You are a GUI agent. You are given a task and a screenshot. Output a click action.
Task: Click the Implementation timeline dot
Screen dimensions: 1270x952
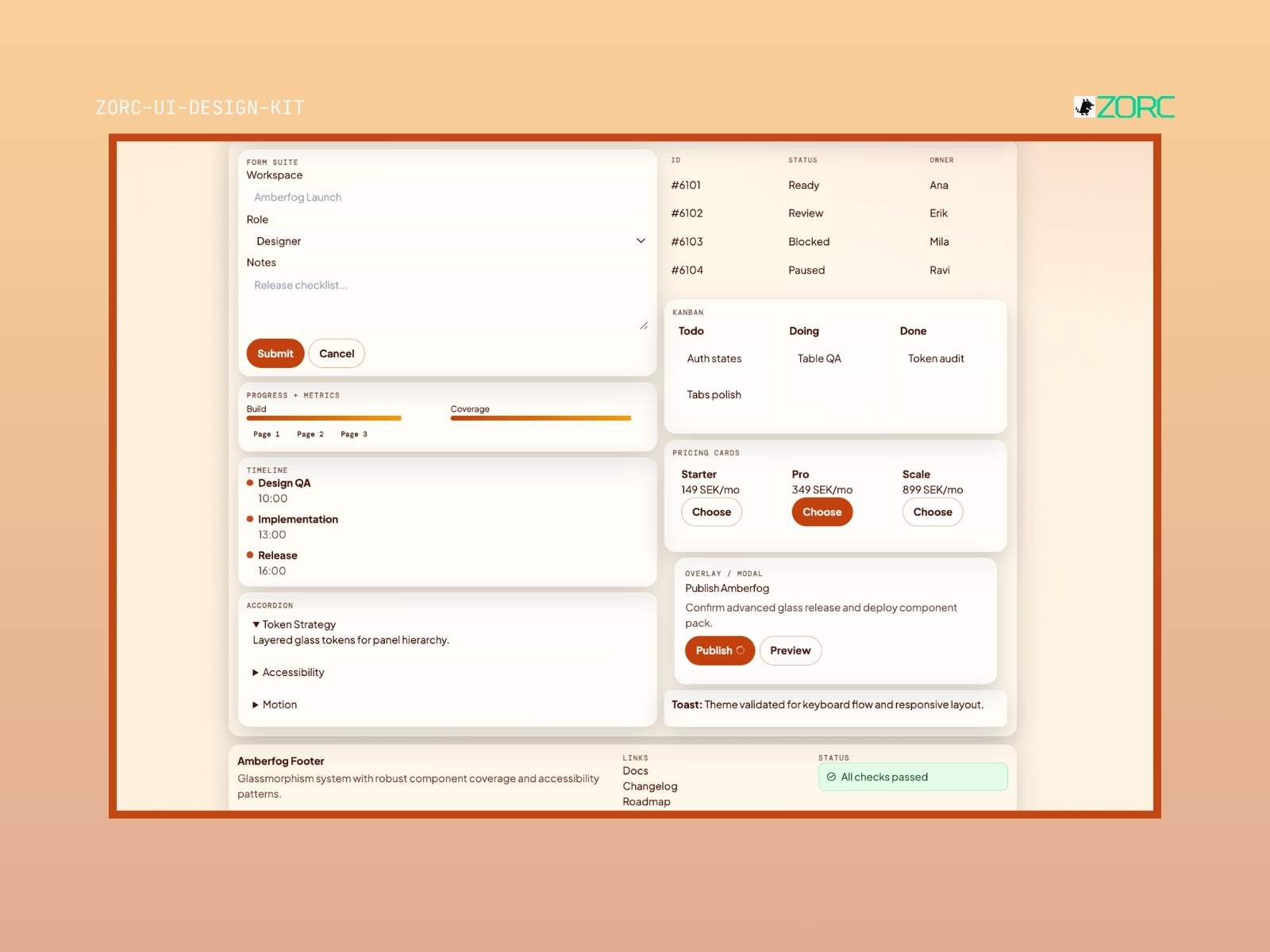coord(250,519)
